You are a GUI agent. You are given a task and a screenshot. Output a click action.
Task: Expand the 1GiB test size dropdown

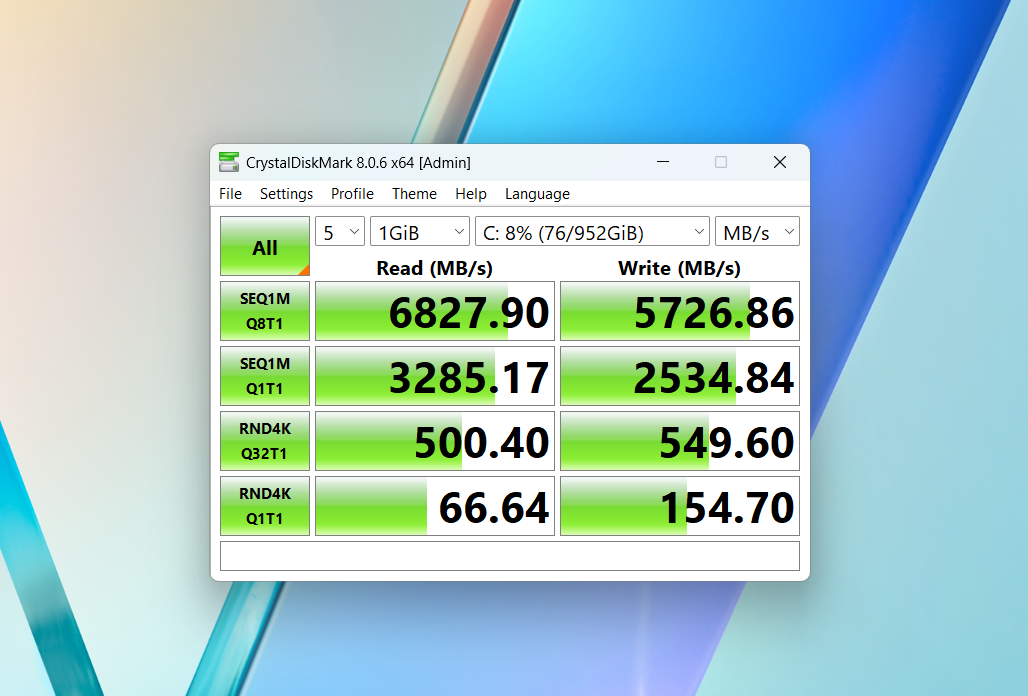click(420, 231)
